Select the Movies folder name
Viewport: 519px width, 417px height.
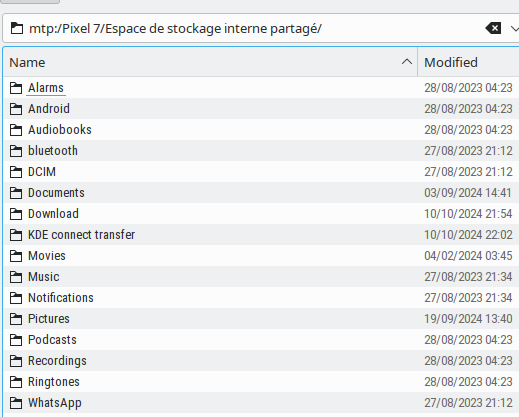(47, 256)
